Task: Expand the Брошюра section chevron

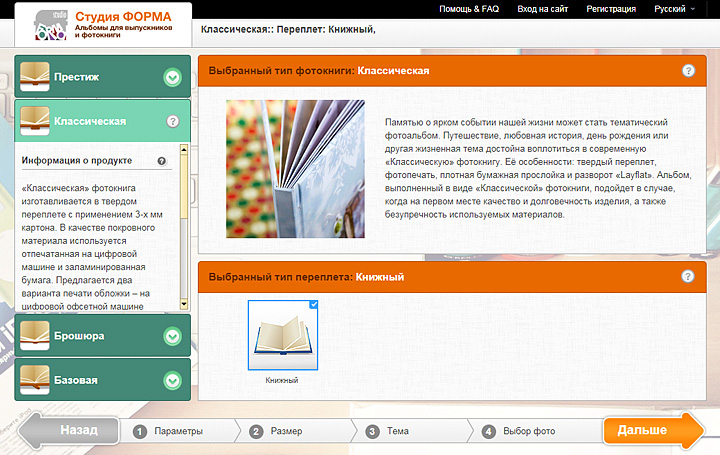Action: pos(172,337)
